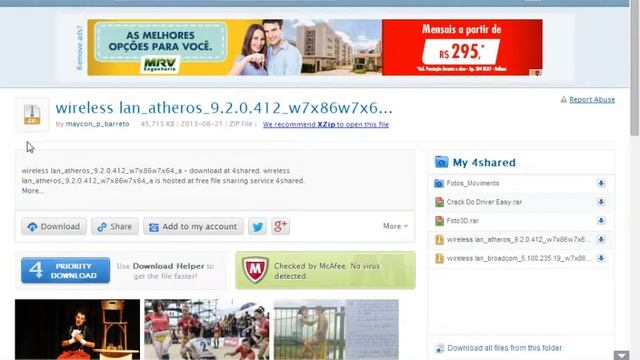Image resolution: width=640 pixels, height=360 pixels.
Task: Download Crack Do Driver Easy.rar via arrow icon
Action: [601, 202]
